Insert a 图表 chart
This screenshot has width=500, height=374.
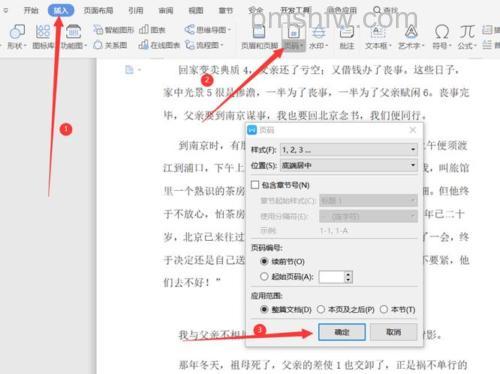click(152, 30)
